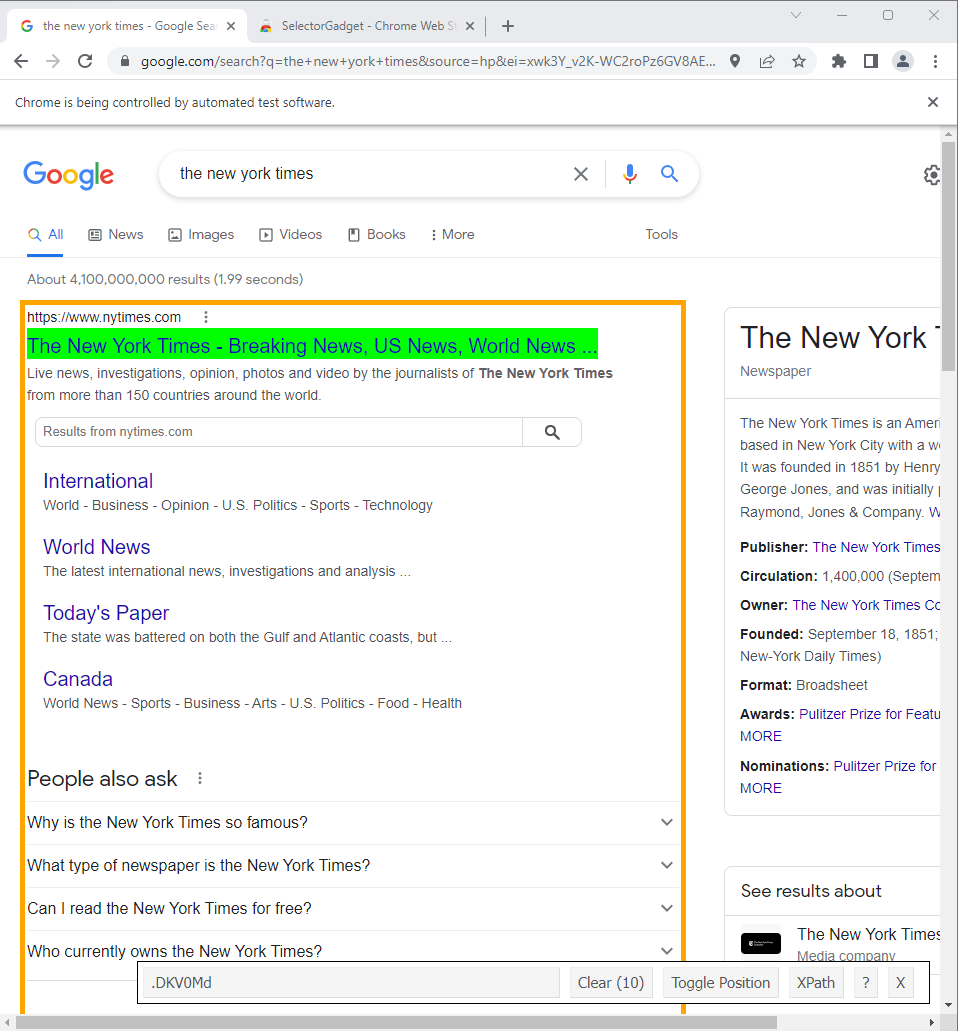The width and height of the screenshot is (958, 1031).
Task: Click the 'Results from nytimes.com' search field
Action: [279, 432]
